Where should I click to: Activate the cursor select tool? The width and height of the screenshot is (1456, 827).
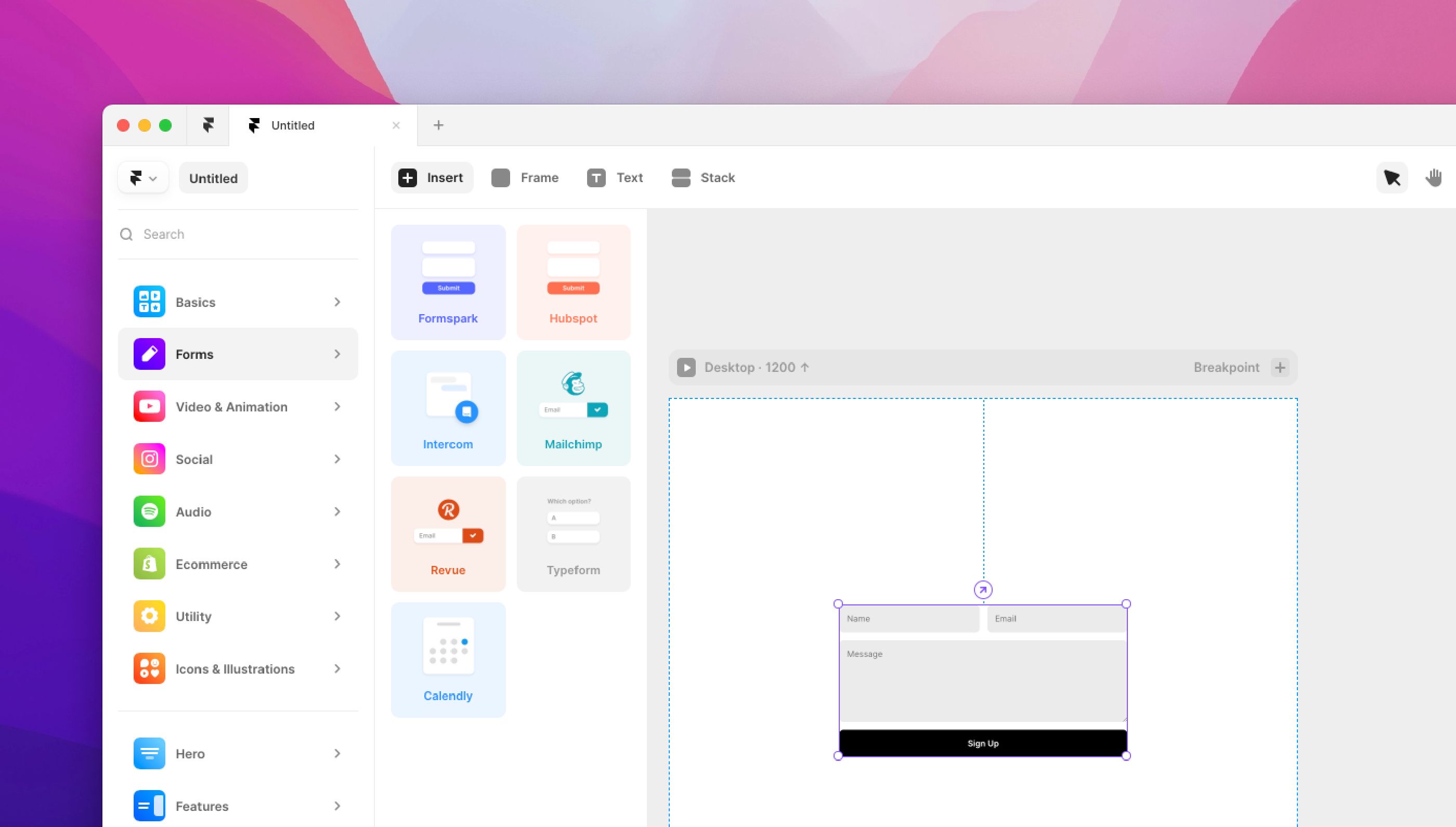(1392, 178)
